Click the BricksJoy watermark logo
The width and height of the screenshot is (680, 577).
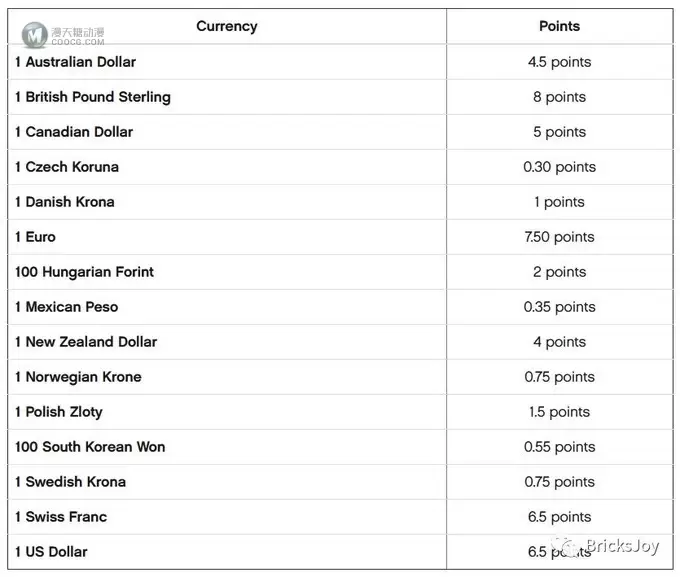(x=607, y=547)
